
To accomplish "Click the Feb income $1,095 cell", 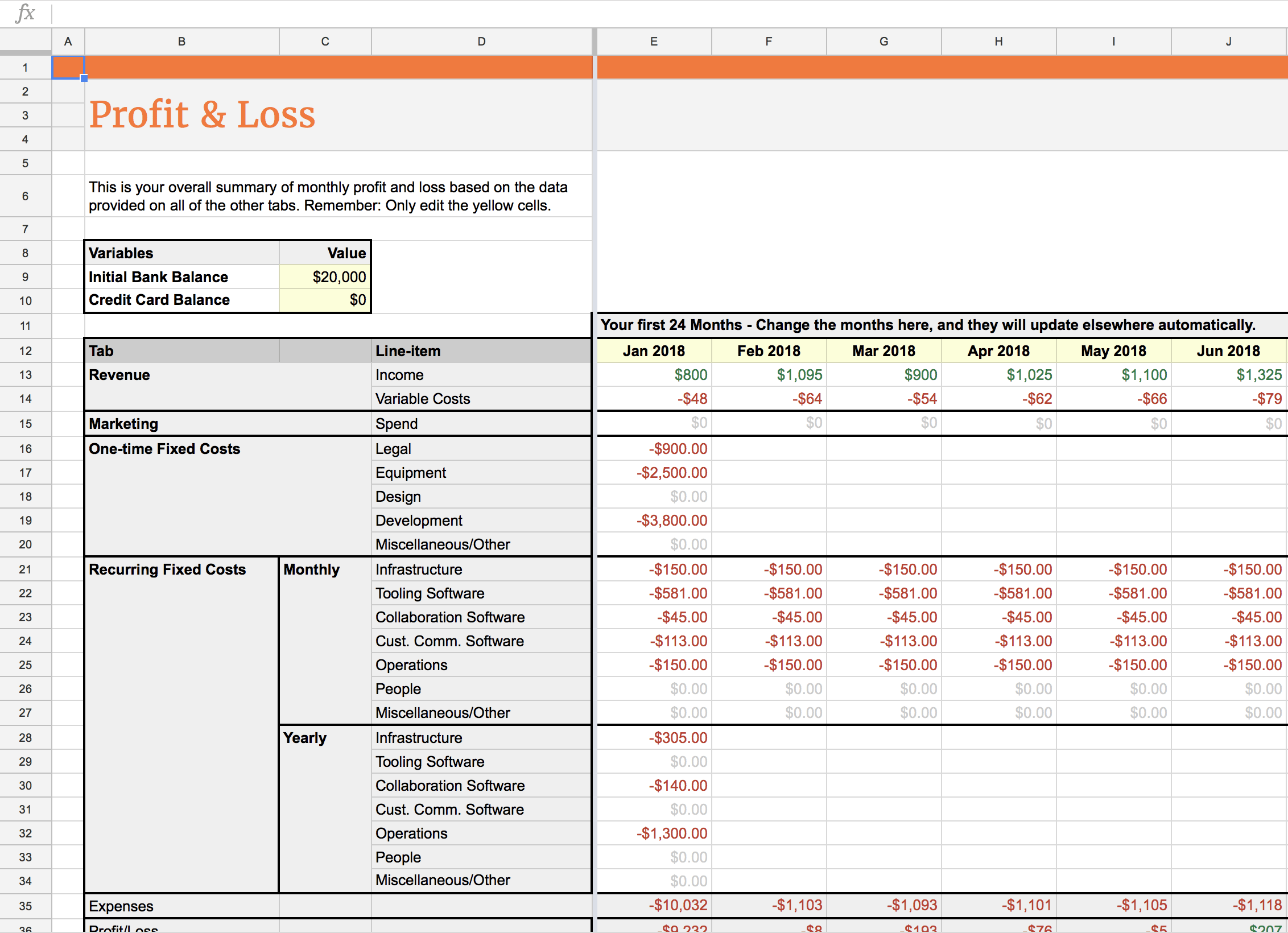I will coord(769,375).
